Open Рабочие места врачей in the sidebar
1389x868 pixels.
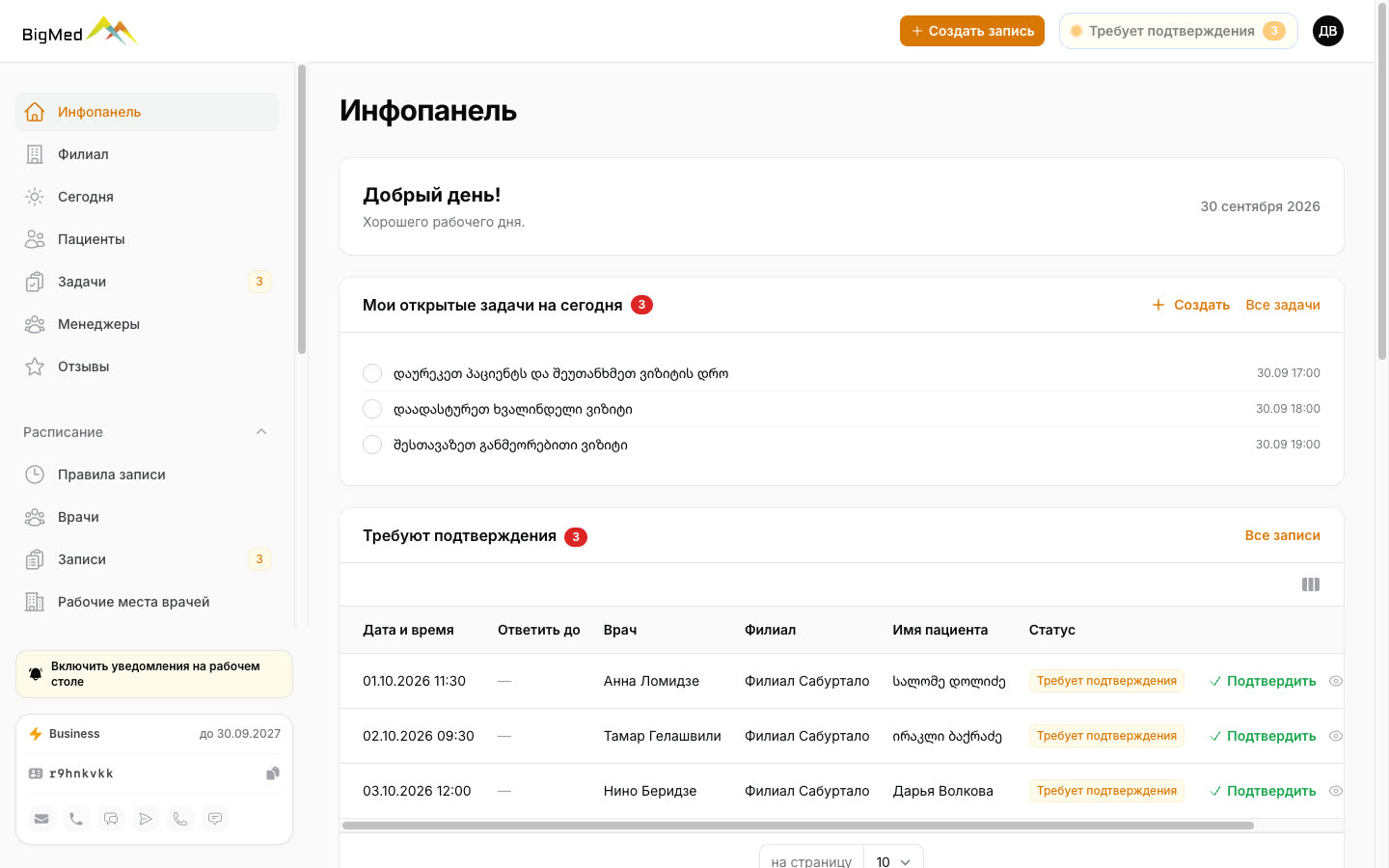tap(147, 602)
